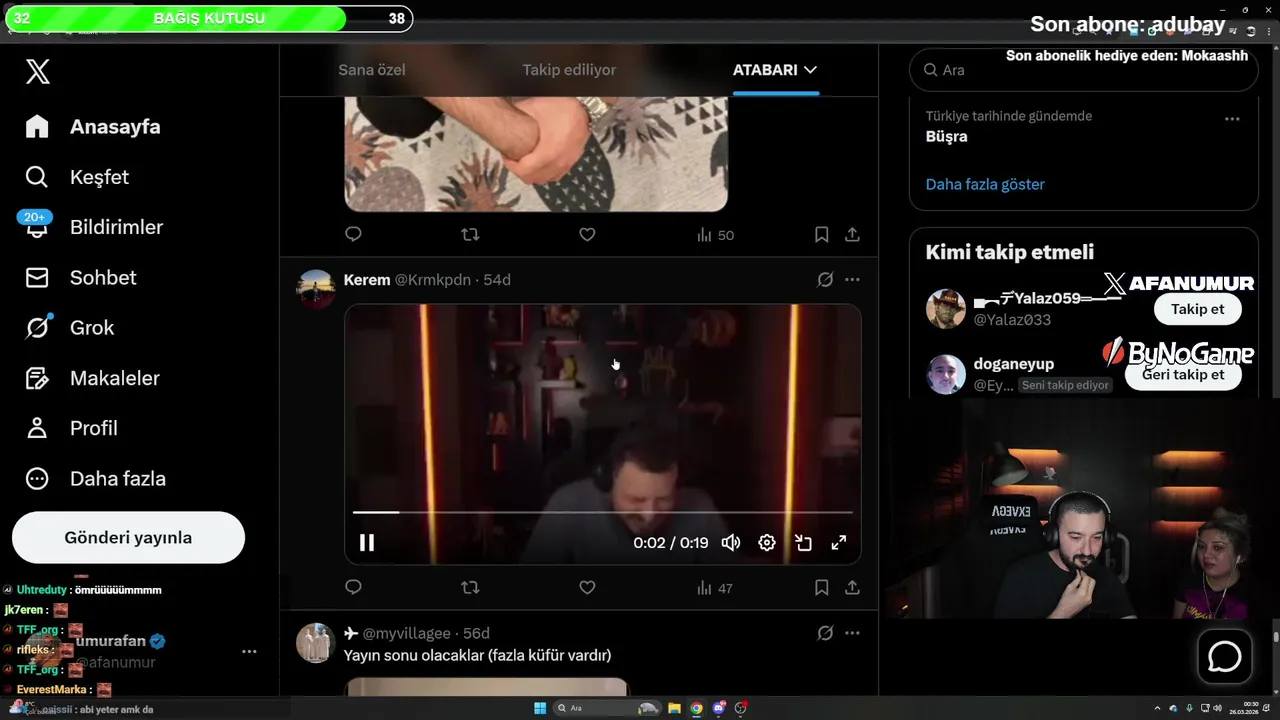This screenshot has height=720, width=1280.
Task: View analytics showing 50 views
Action: pyautogui.click(x=715, y=235)
